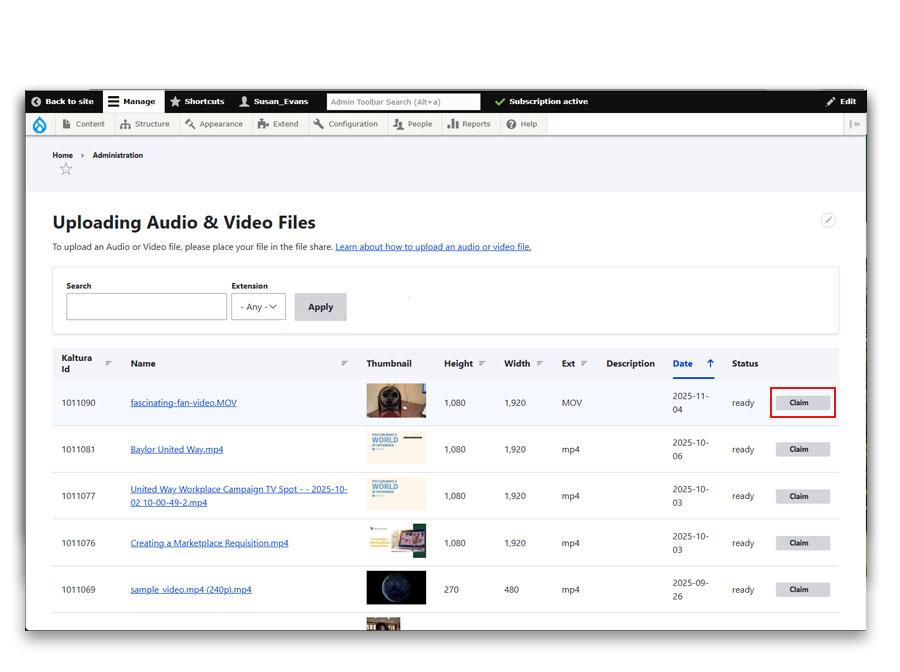Screen dimensions: 900x672
Task: Click the Edit pencil button in toolbar
Action: 841,102
